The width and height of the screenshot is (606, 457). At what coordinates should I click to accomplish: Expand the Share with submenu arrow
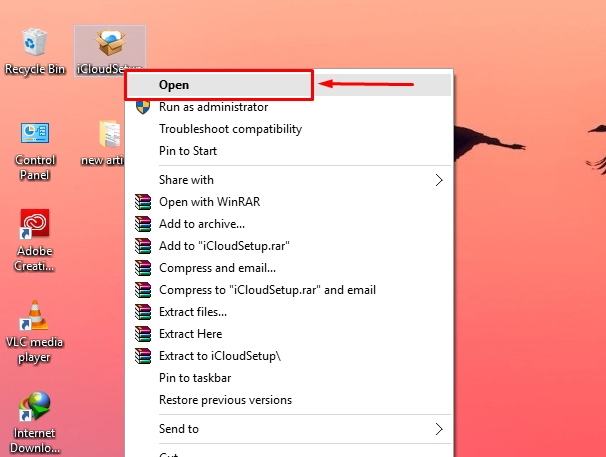coord(438,180)
